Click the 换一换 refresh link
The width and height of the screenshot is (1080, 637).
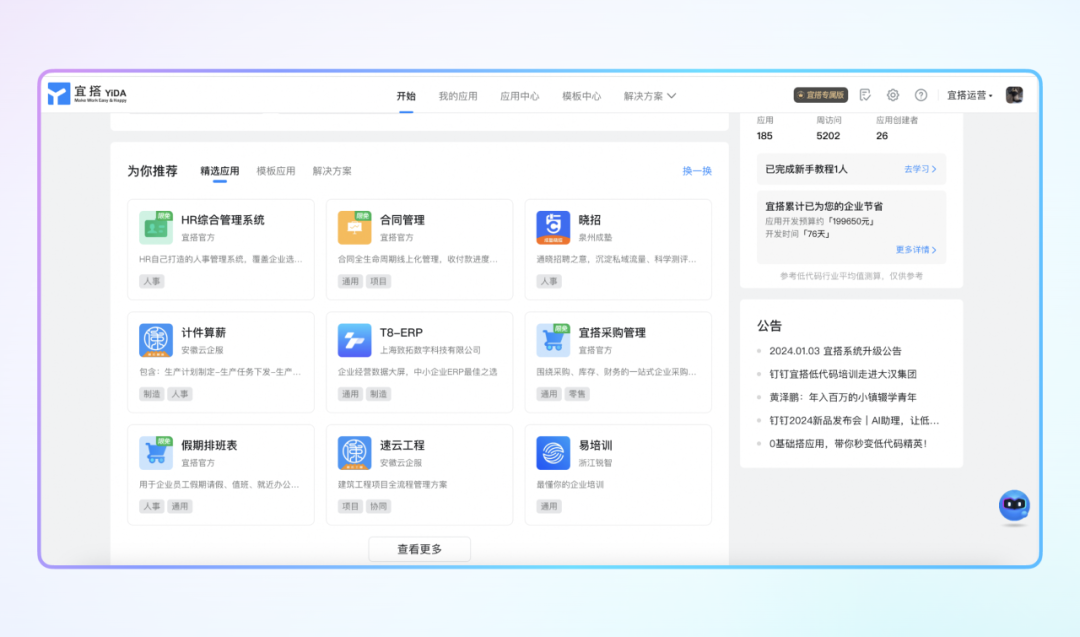click(697, 171)
